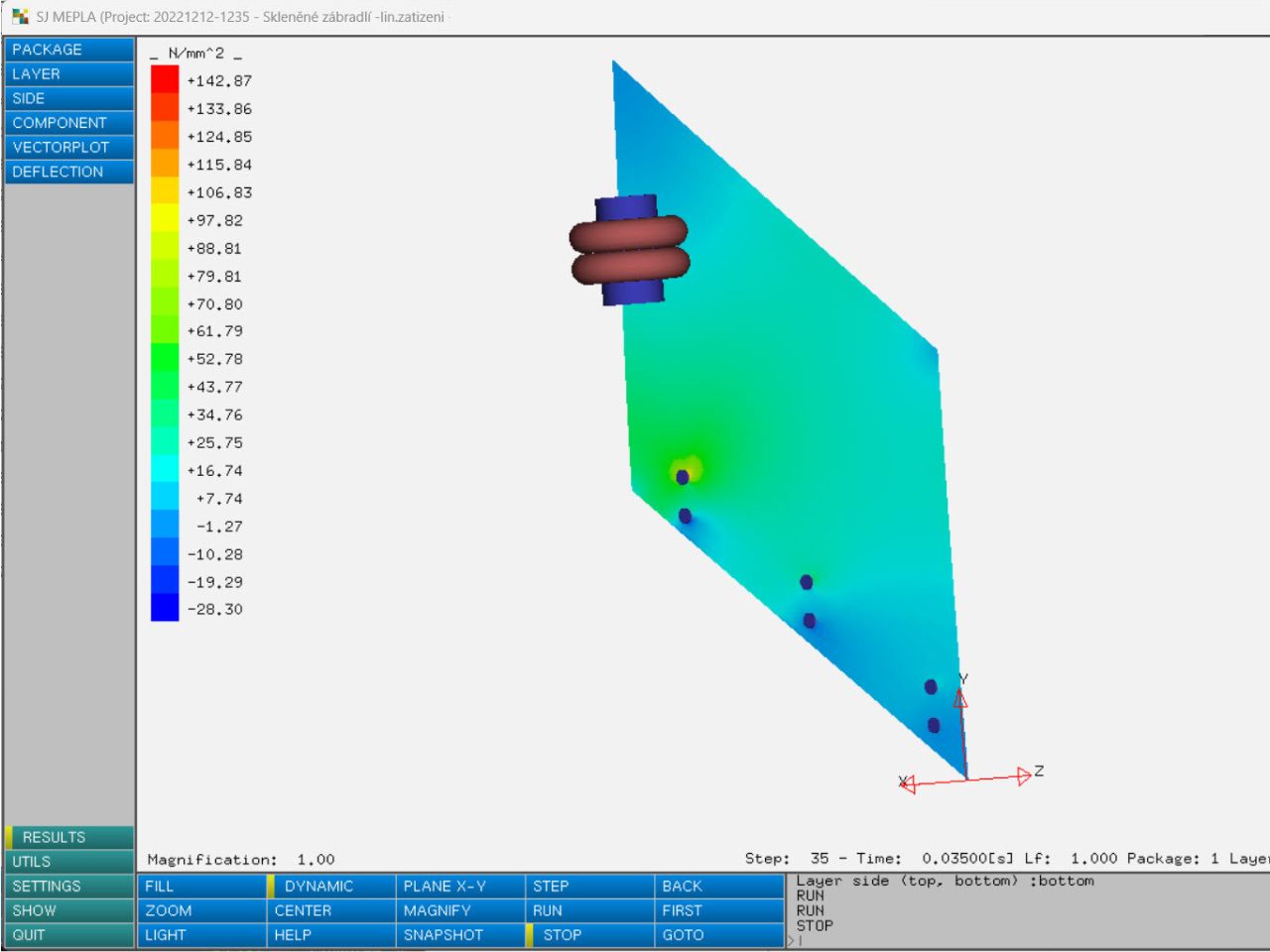Image resolution: width=1270 pixels, height=952 pixels.
Task: Click the MAGNIFY command
Action: click(x=460, y=910)
